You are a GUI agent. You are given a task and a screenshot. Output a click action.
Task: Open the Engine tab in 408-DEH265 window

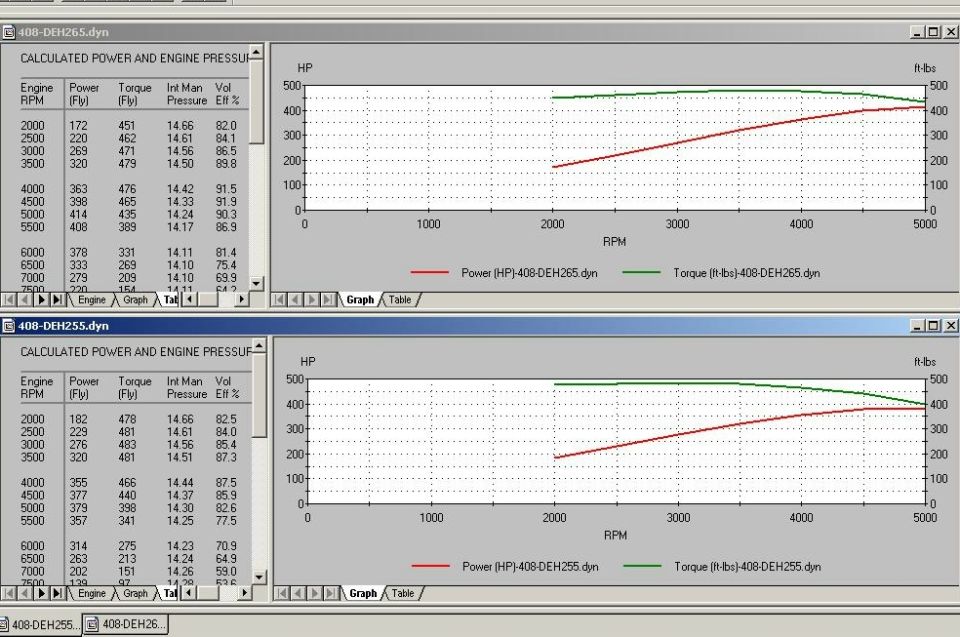[x=92, y=300]
